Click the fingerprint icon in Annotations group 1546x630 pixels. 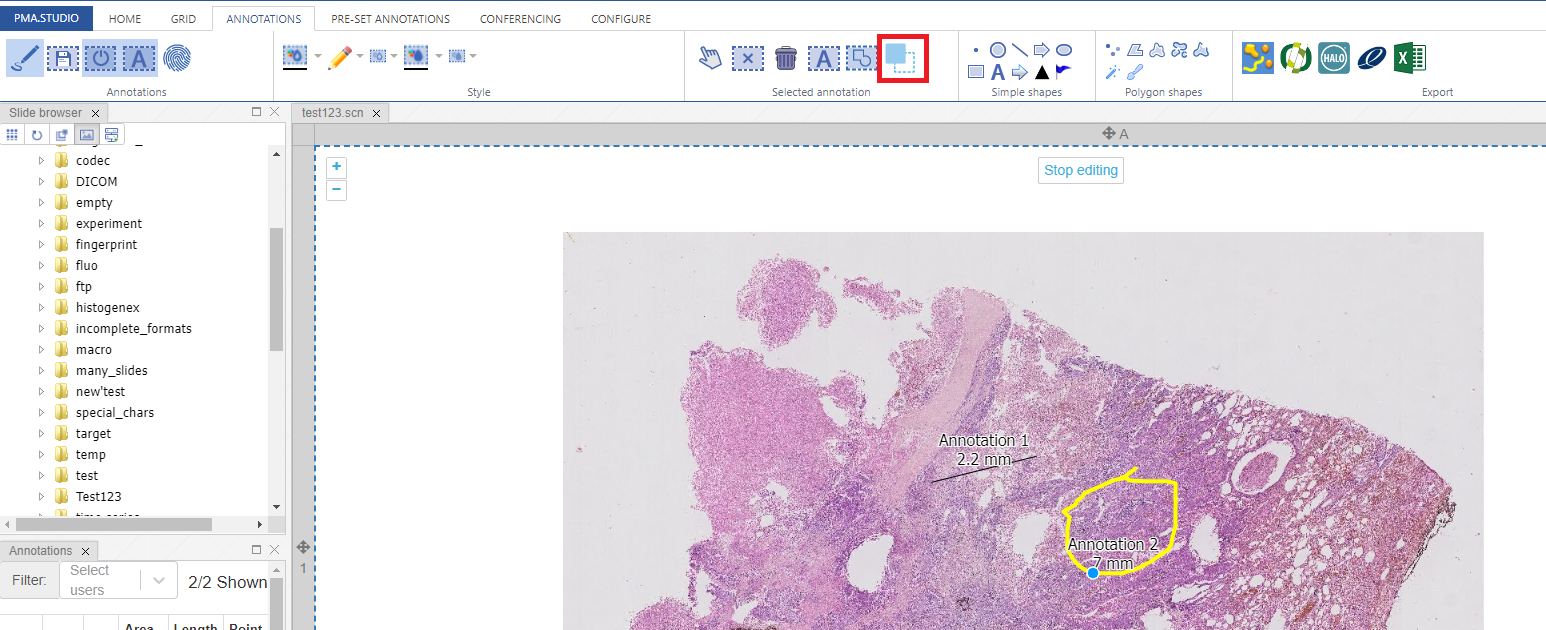click(x=177, y=58)
